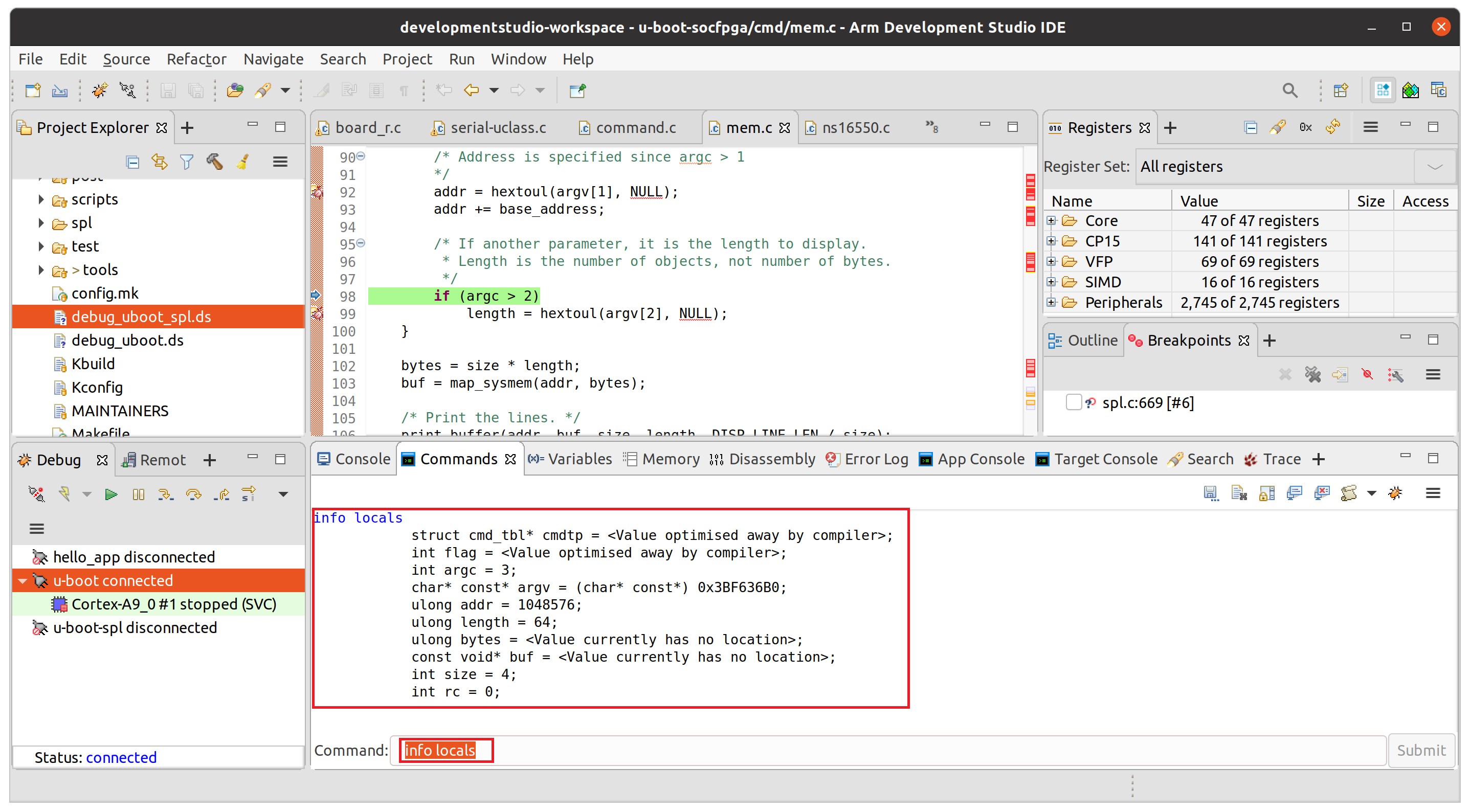The image size is (1470, 812).
Task: Collapse the comment fold at line 95
Action: (361, 244)
